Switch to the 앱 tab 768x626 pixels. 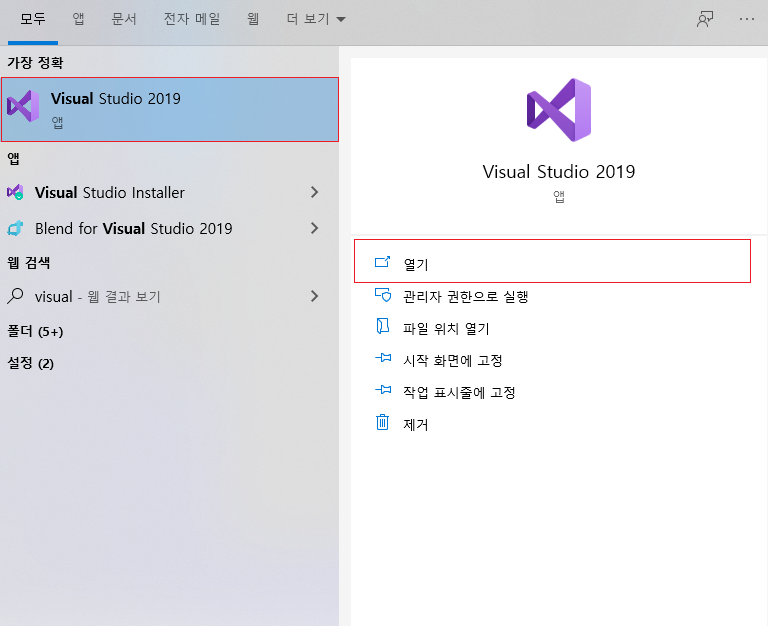[x=78, y=19]
